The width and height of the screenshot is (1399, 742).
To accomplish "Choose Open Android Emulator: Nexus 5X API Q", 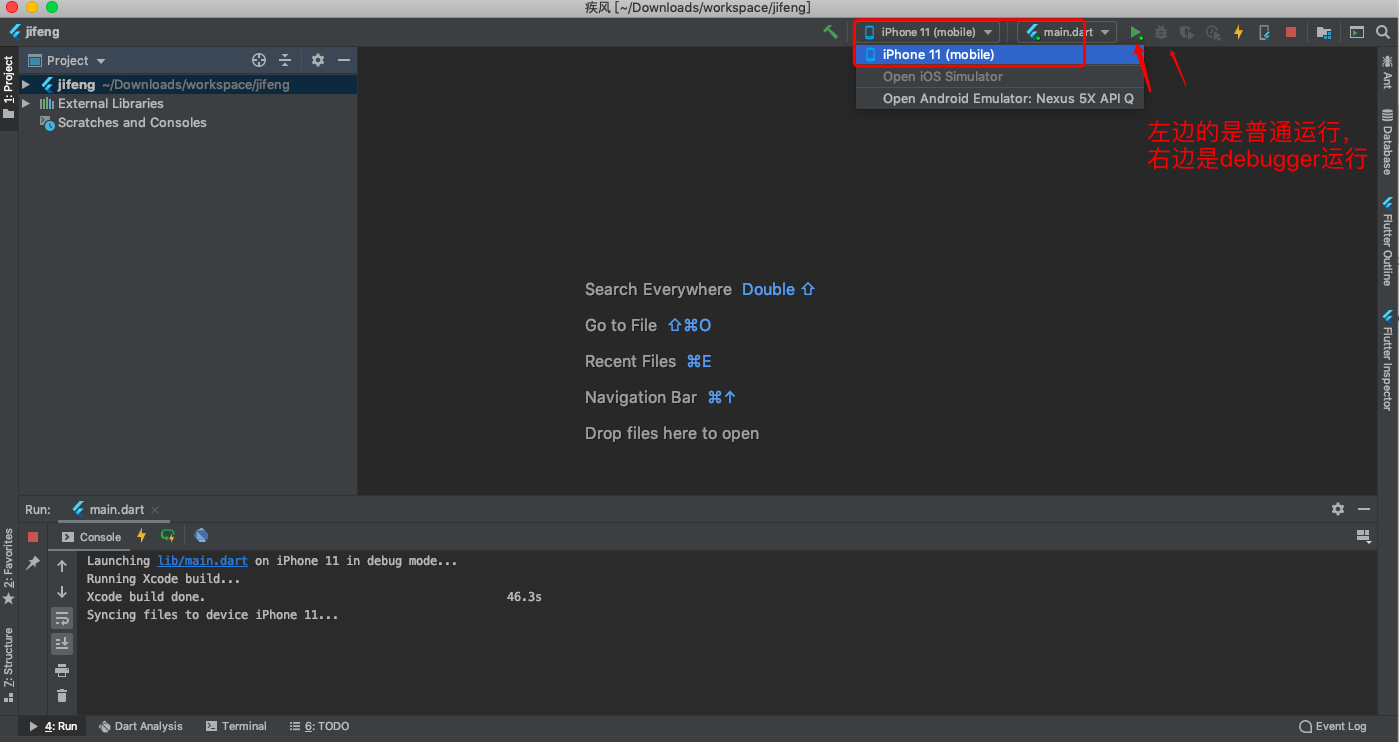I will 999,99.
